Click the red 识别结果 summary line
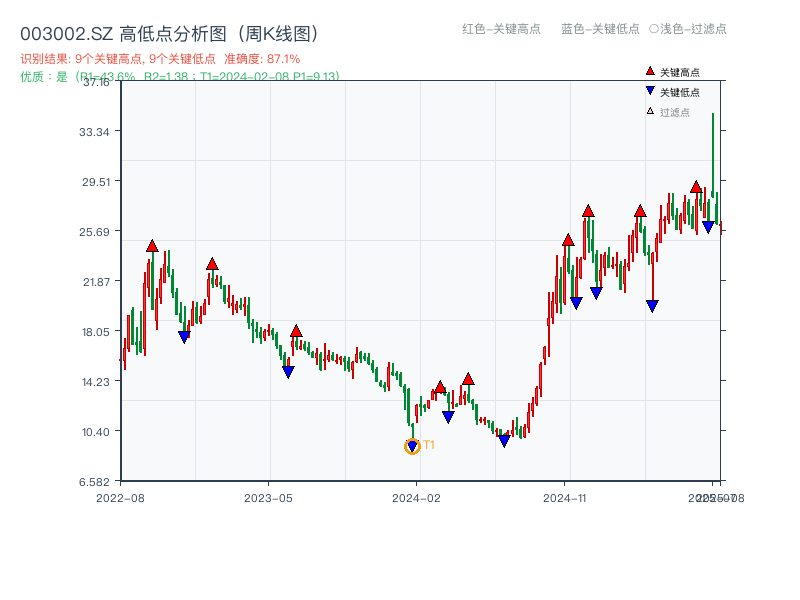The image size is (800, 600). point(160,59)
